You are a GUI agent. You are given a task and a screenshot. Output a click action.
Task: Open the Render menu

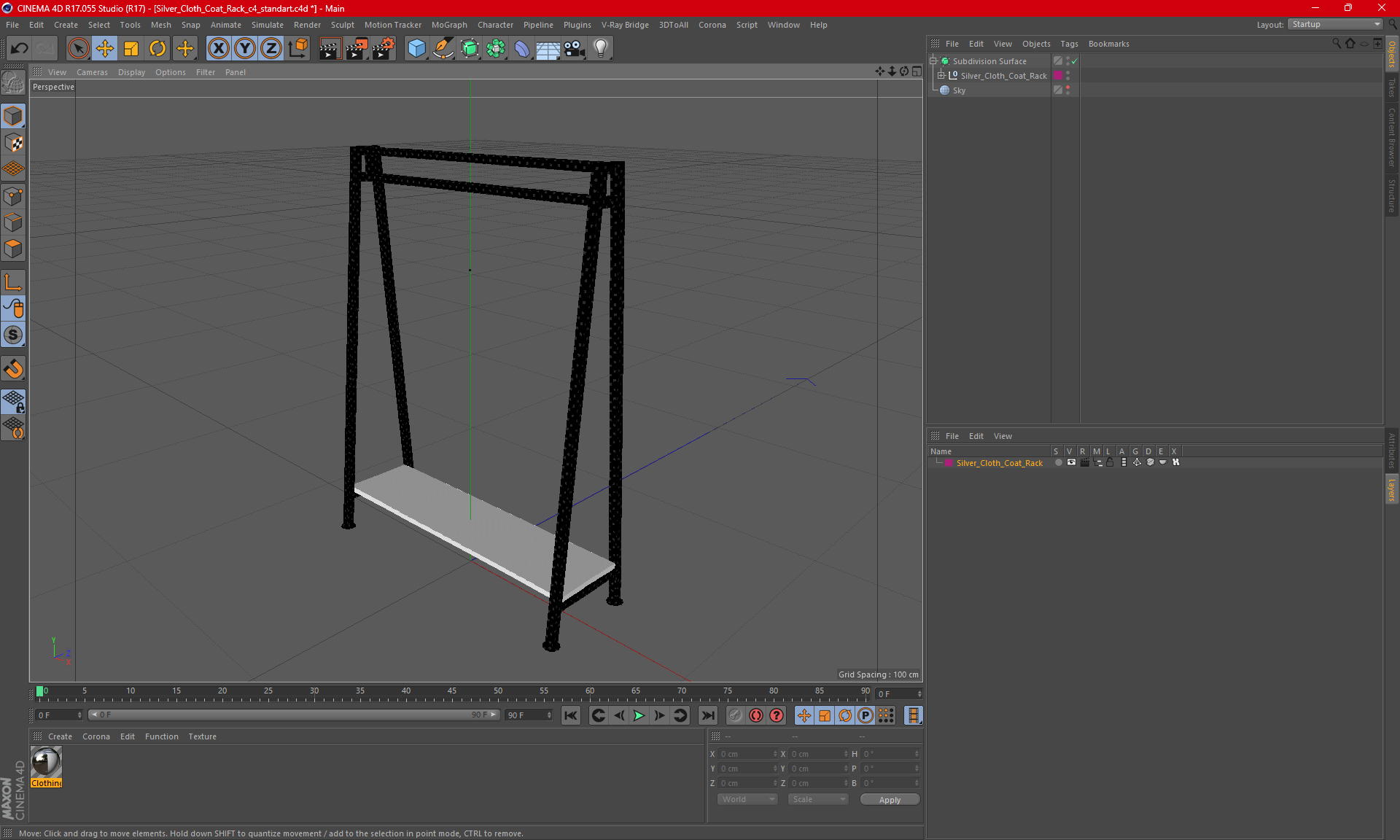coord(307,25)
